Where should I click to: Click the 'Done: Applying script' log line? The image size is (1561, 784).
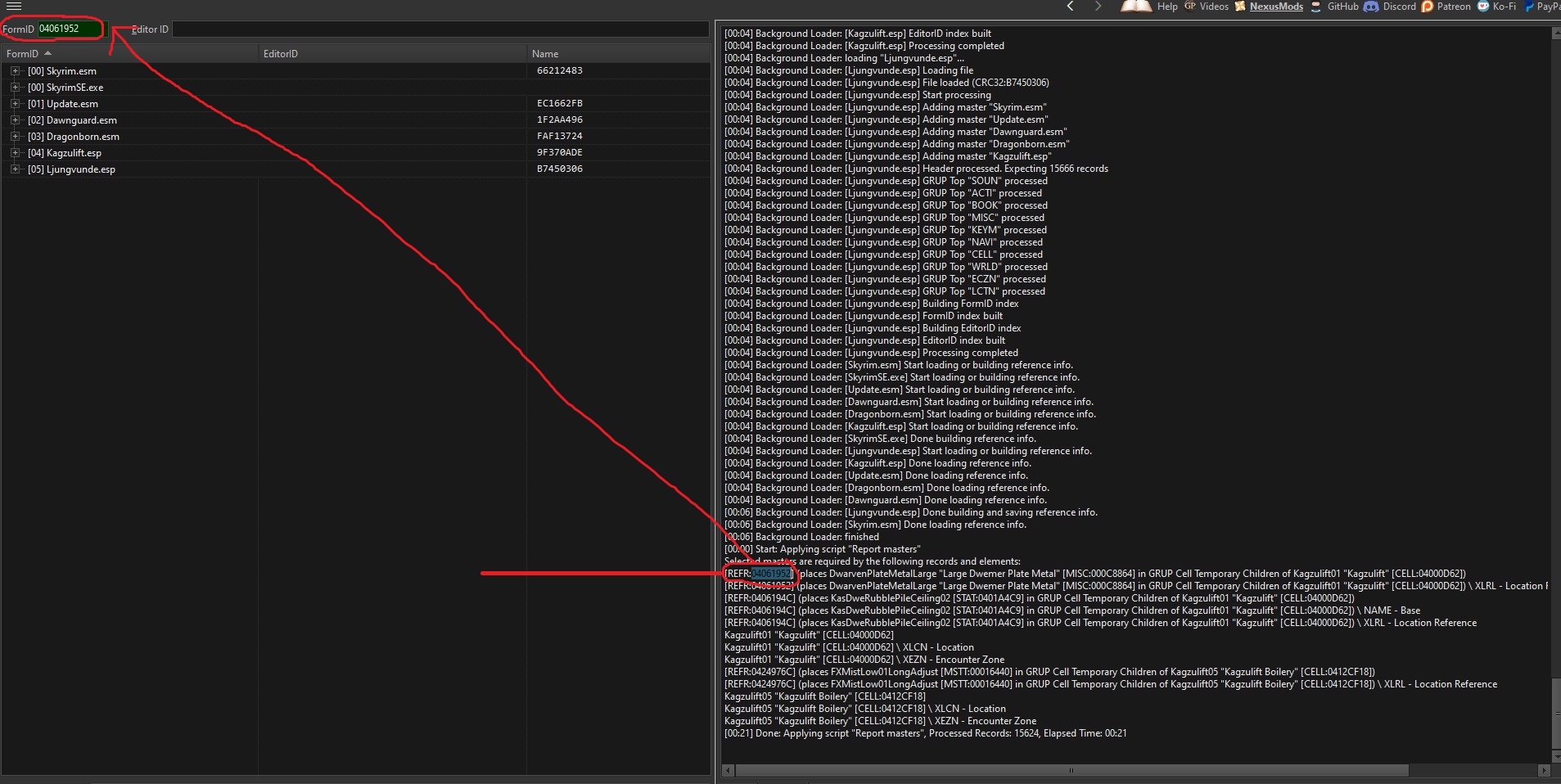click(x=926, y=733)
